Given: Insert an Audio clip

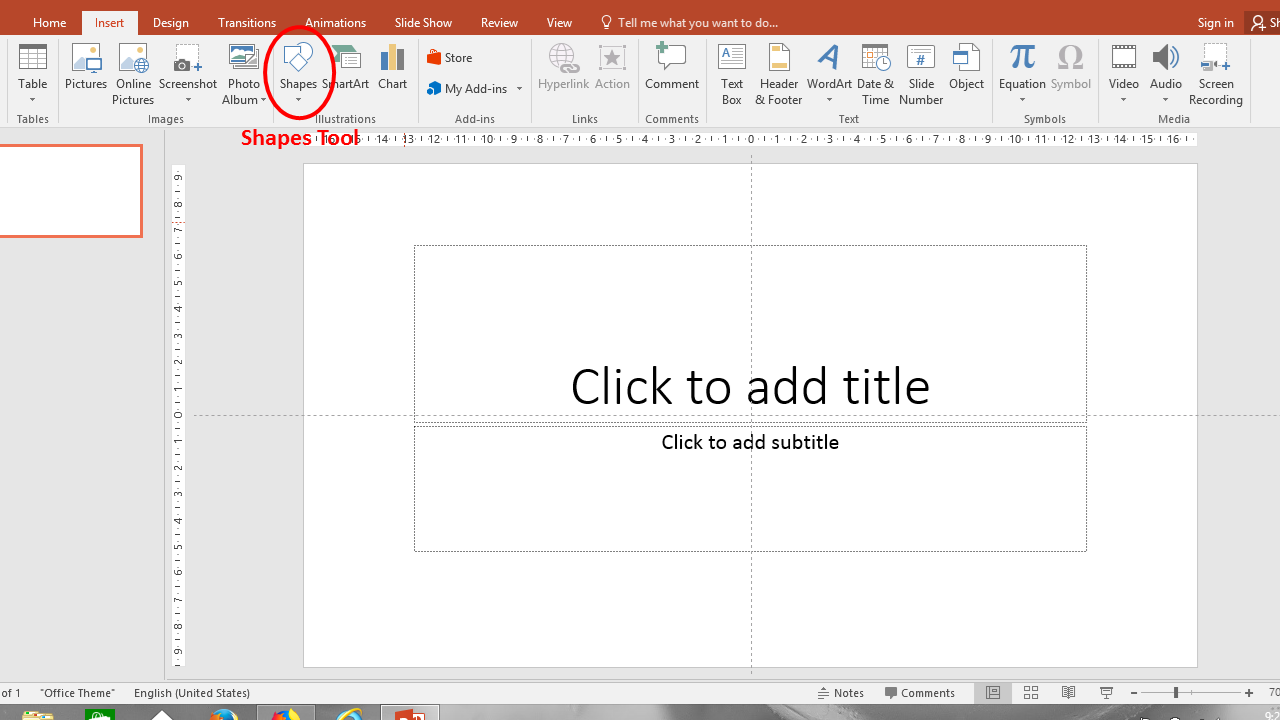Looking at the screenshot, I should click(1165, 70).
